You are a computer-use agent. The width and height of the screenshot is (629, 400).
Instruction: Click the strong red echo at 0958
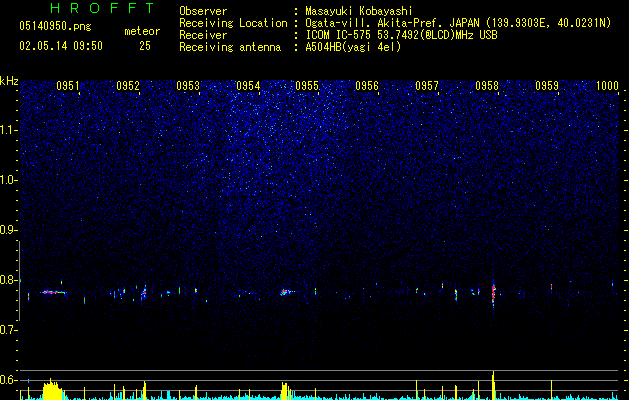pyautogui.click(x=494, y=294)
